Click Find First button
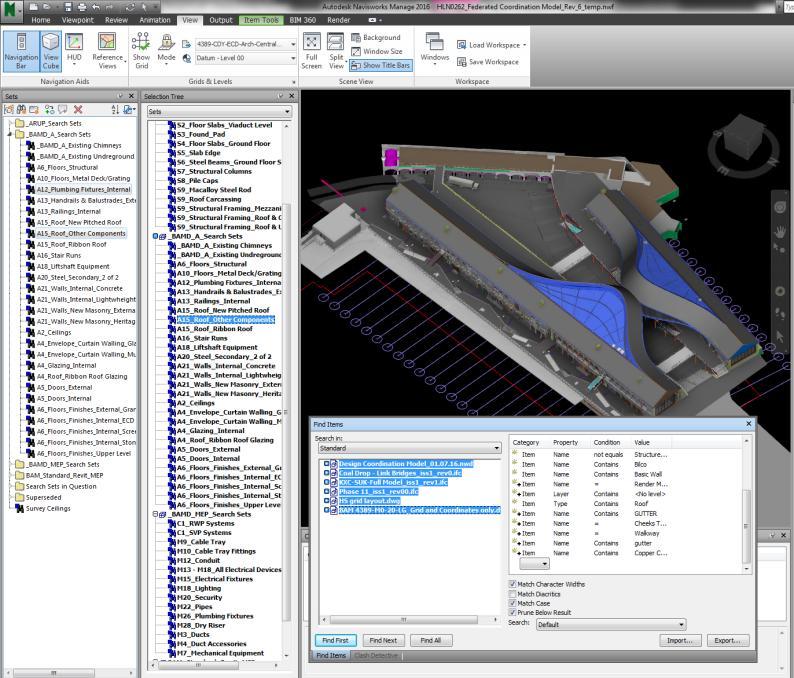 [335, 641]
